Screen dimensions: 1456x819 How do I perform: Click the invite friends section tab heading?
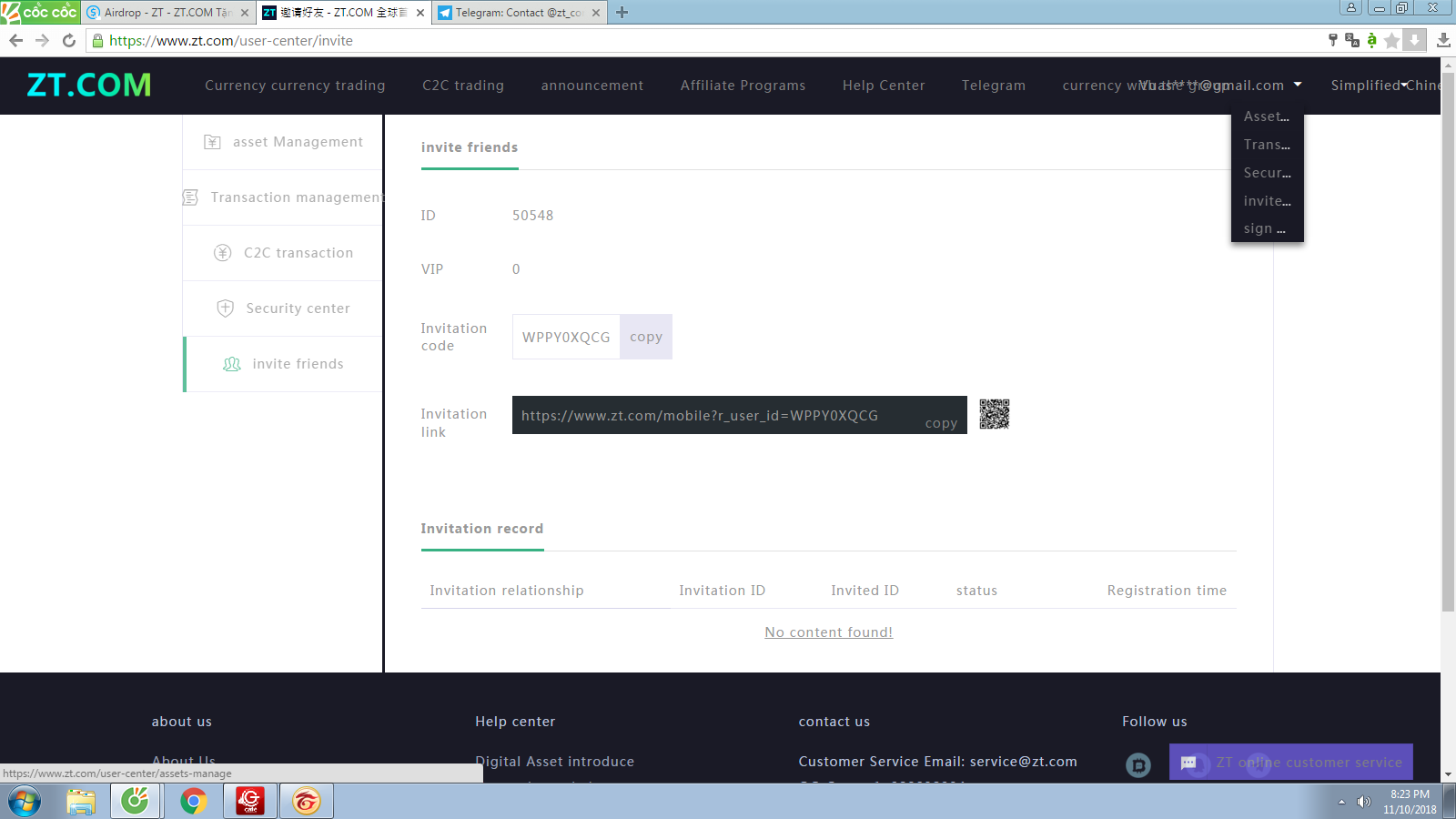coord(470,147)
